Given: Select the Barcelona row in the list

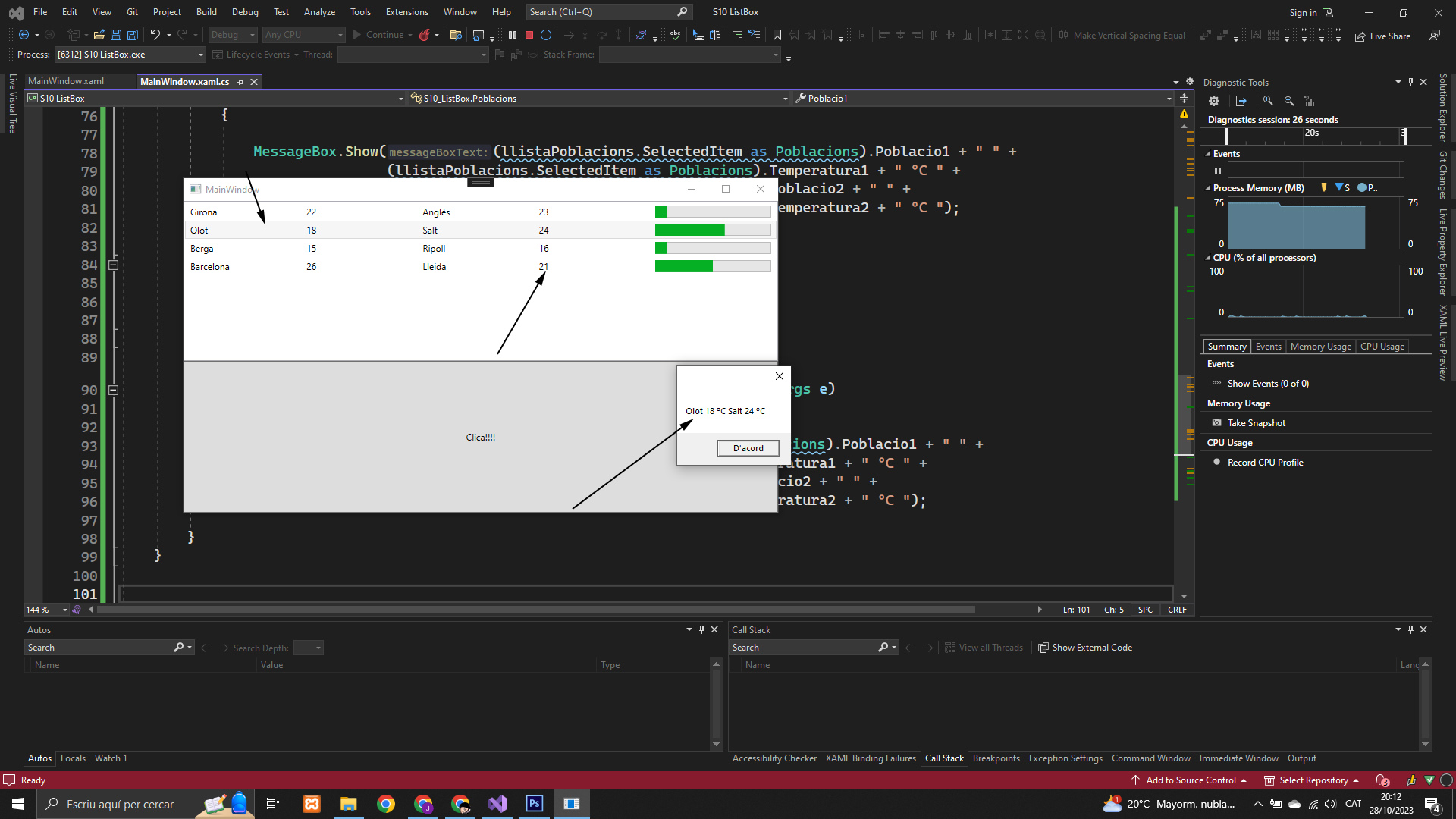Looking at the screenshot, I should tap(210, 267).
